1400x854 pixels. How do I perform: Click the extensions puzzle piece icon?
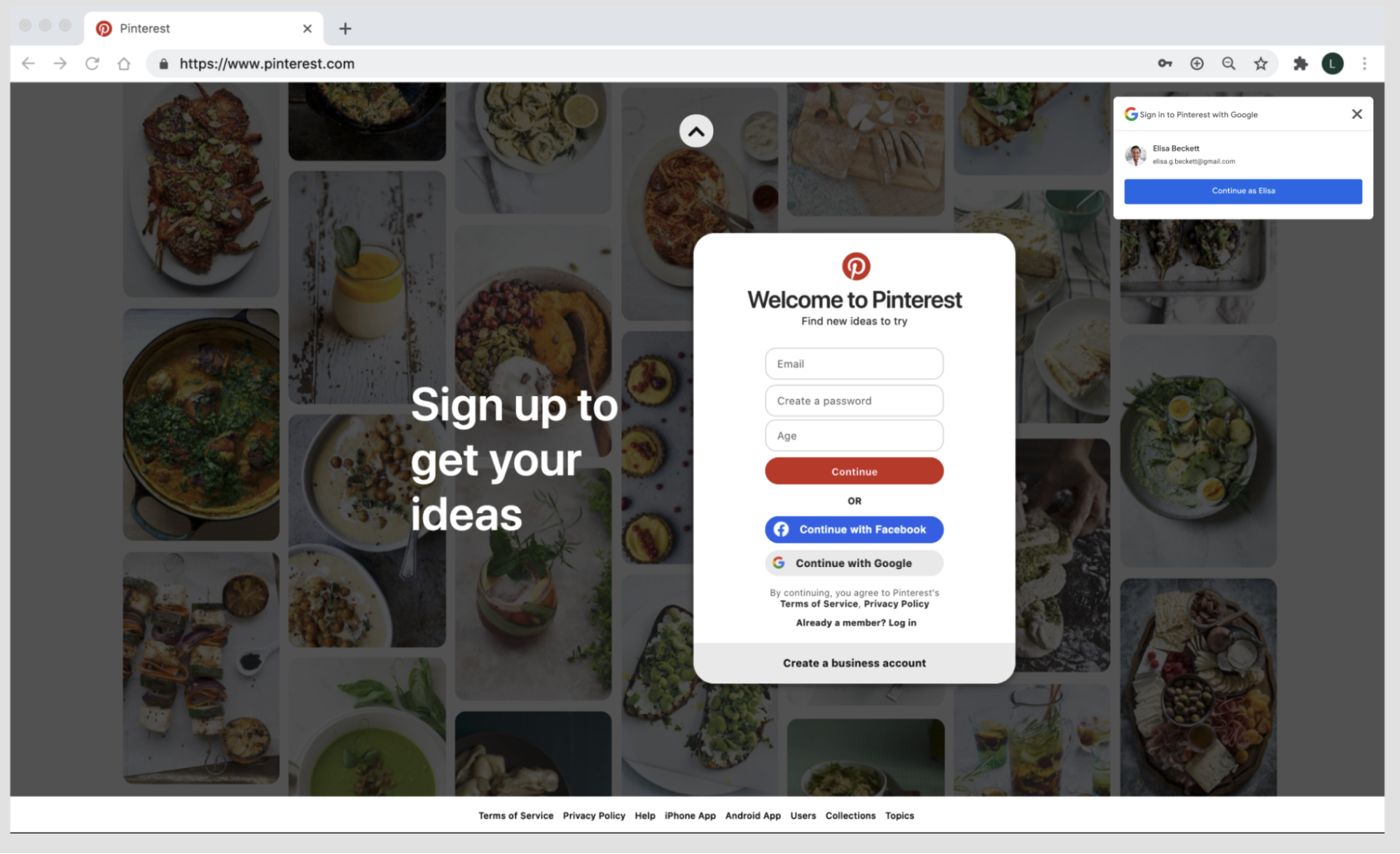[x=1301, y=63]
